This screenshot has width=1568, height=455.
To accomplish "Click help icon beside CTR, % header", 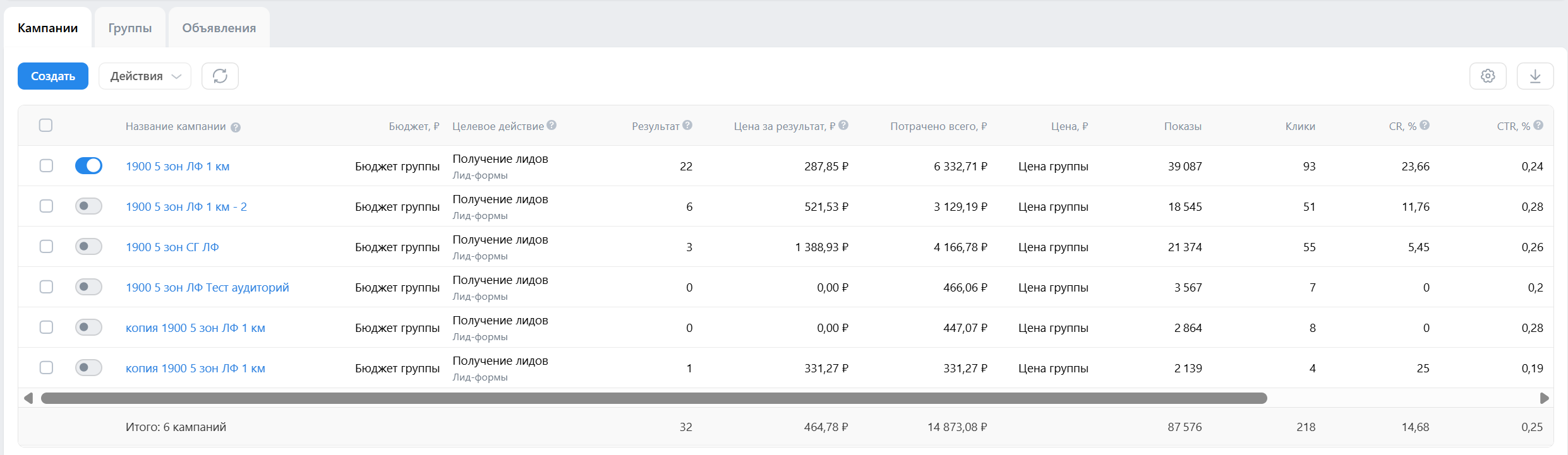I will coord(1538,126).
